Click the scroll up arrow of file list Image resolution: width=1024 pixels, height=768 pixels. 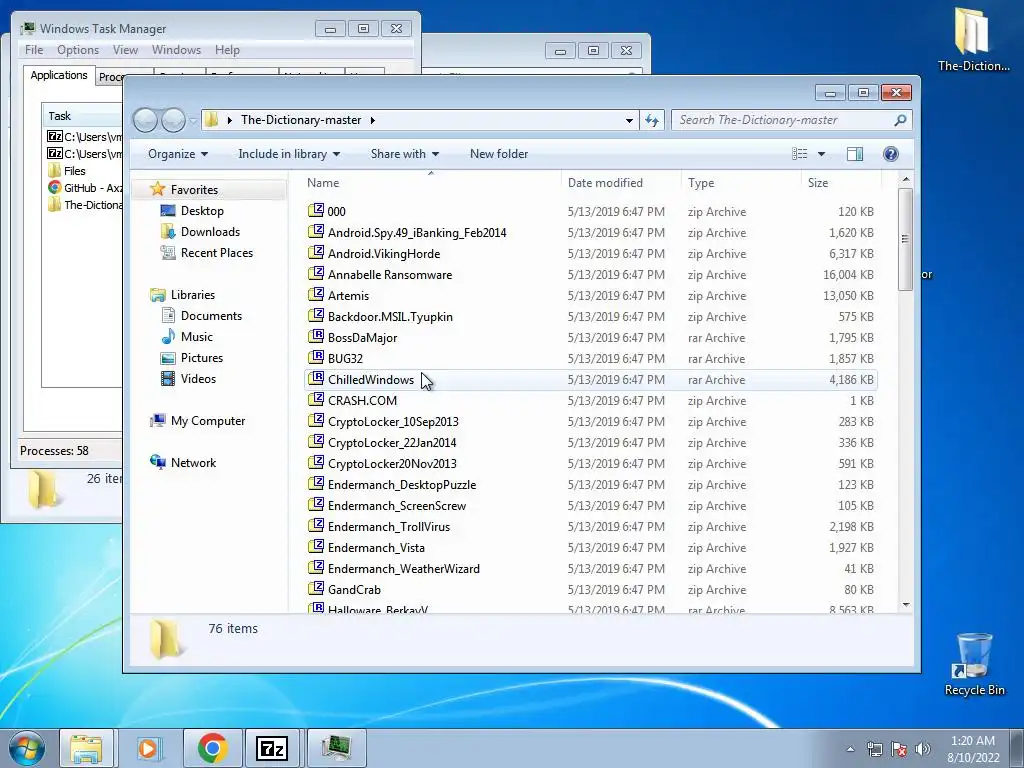tap(906, 179)
